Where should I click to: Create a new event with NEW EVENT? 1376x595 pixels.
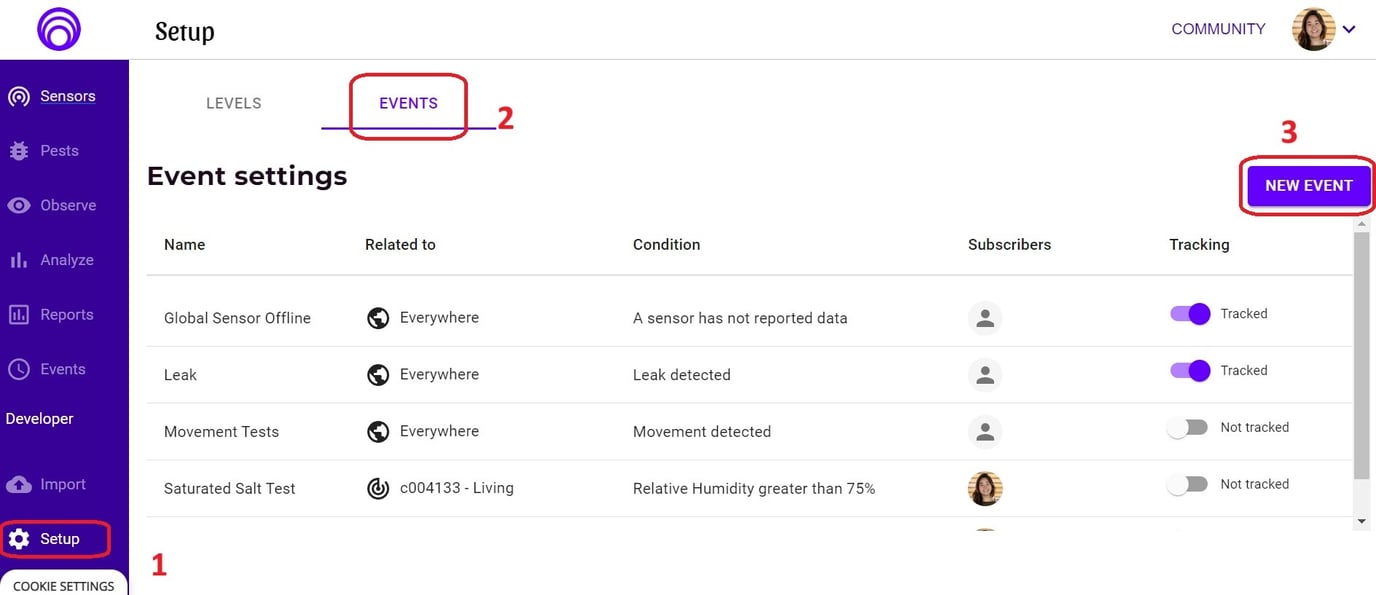point(1308,185)
